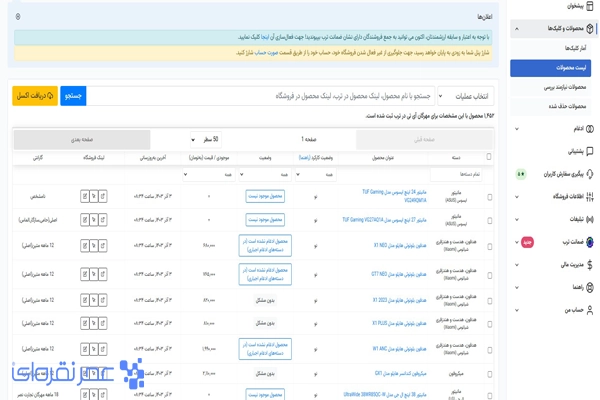Screen dimensions: 600x400
Task: Open the 50 سطر rows-per-page dropdown
Action: pos(206,140)
